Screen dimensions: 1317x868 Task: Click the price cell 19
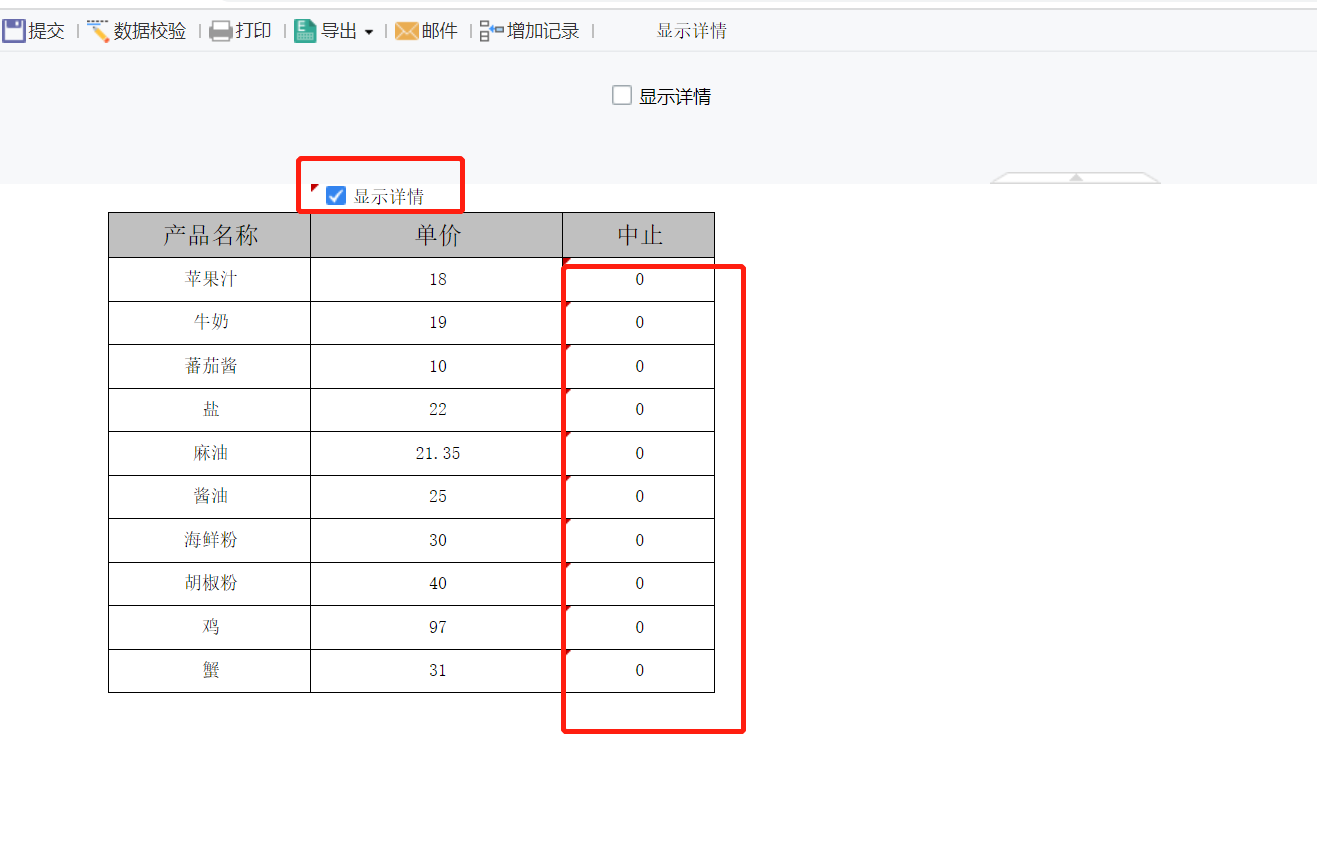[437, 322]
